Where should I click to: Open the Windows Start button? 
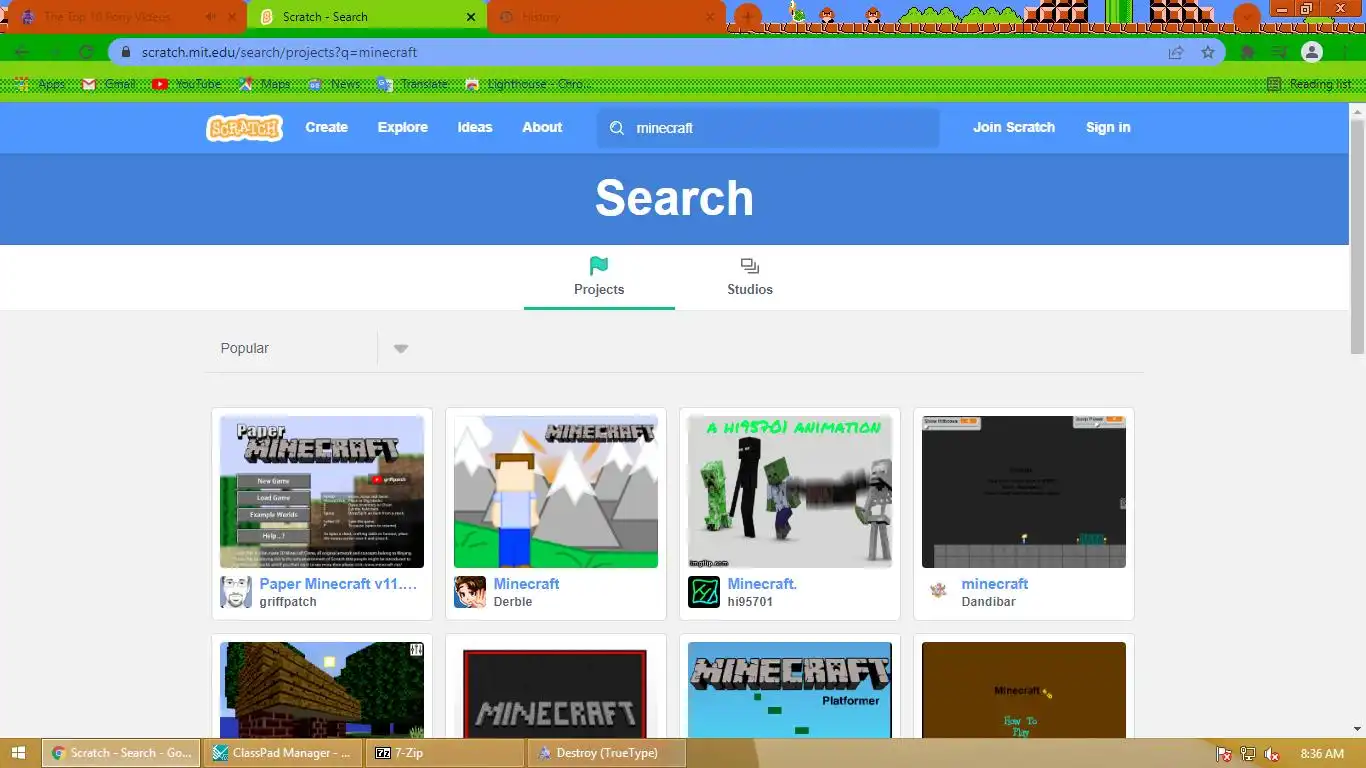click(x=20, y=753)
